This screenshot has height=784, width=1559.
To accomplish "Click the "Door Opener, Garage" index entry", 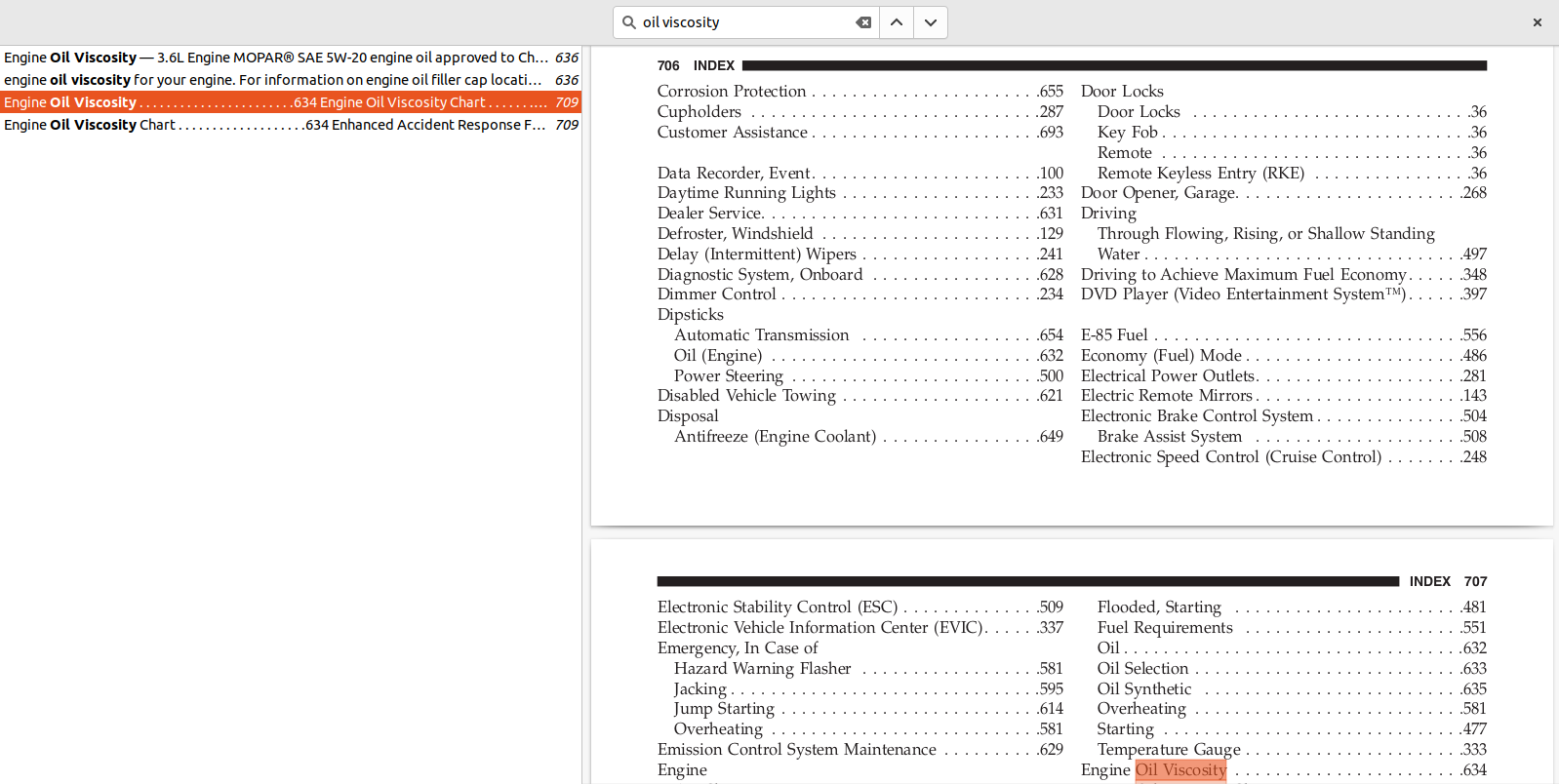I will click(1159, 193).
